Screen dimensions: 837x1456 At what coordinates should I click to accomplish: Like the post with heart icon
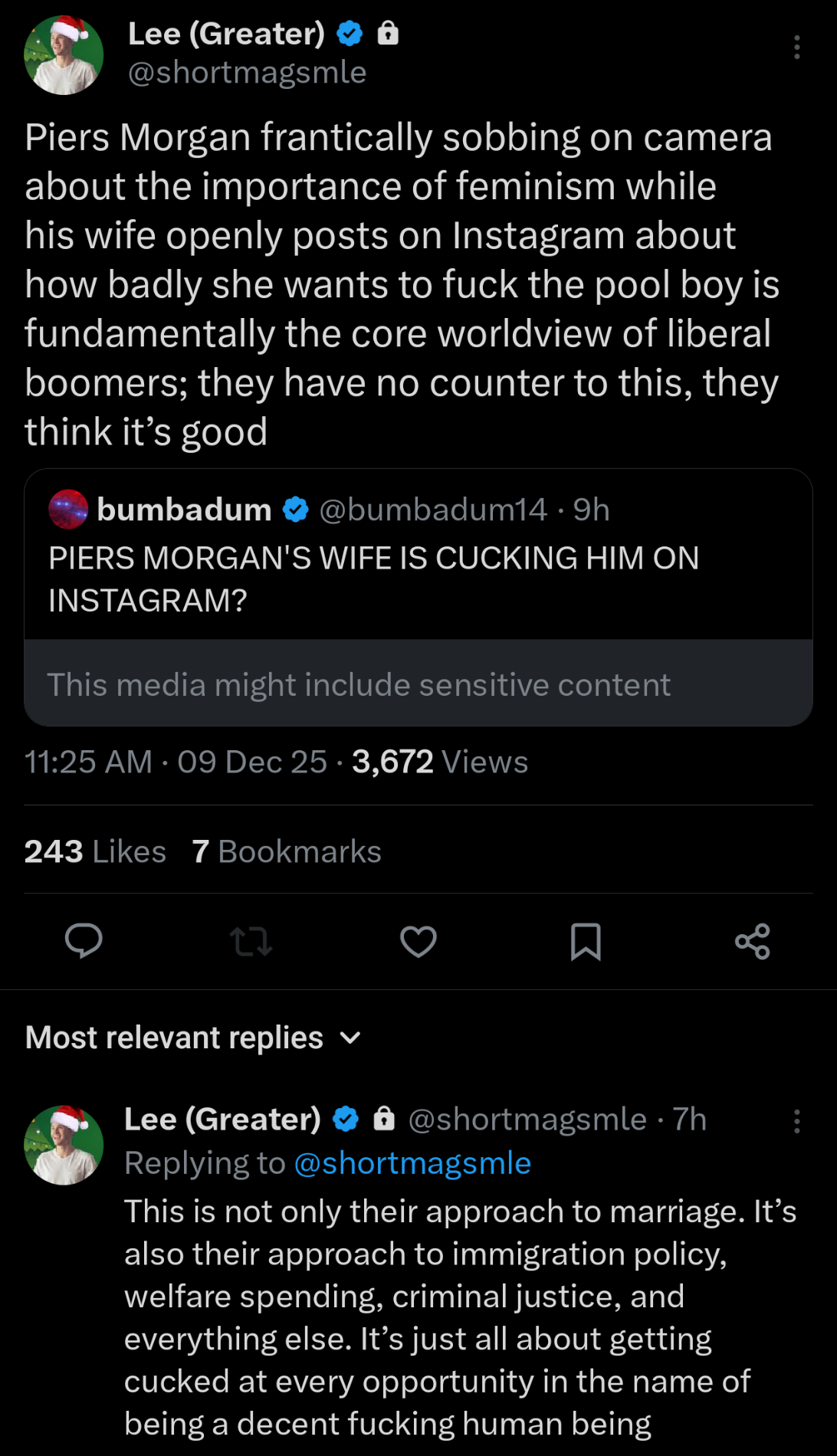(419, 941)
